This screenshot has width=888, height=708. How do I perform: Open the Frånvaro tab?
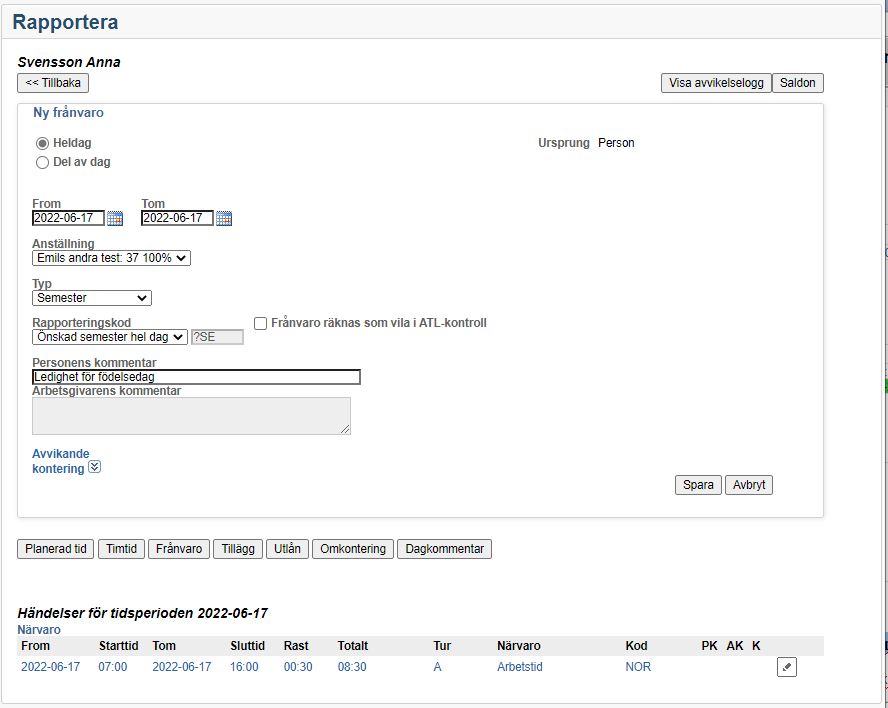(x=179, y=549)
